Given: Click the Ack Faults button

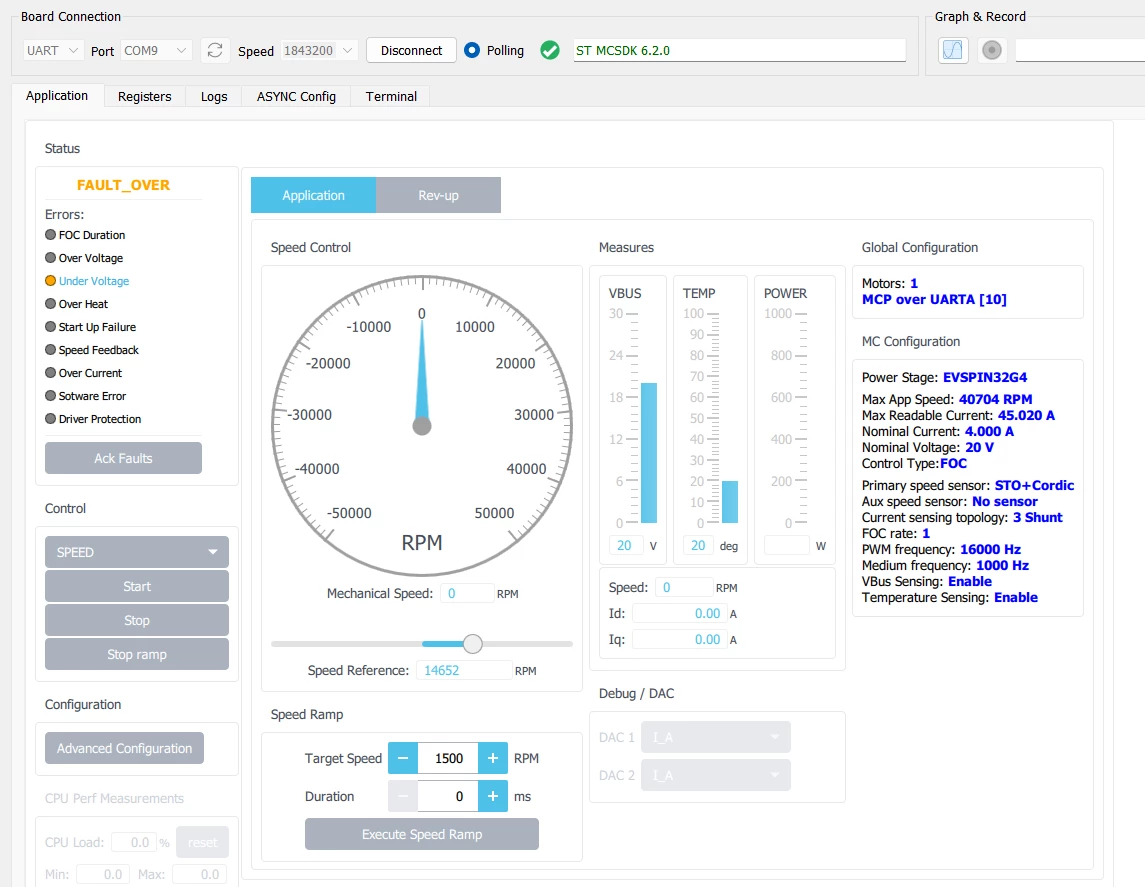Looking at the screenshot, I should click(123, 458).
